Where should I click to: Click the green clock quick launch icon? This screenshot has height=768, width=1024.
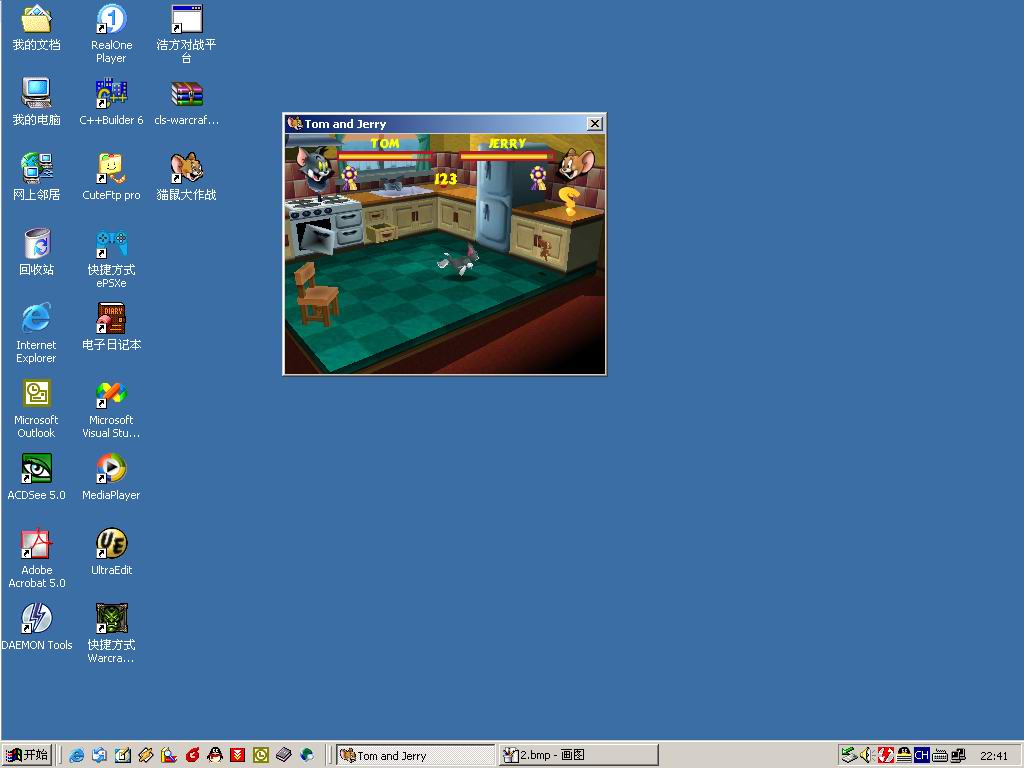(x=261, y=756)
